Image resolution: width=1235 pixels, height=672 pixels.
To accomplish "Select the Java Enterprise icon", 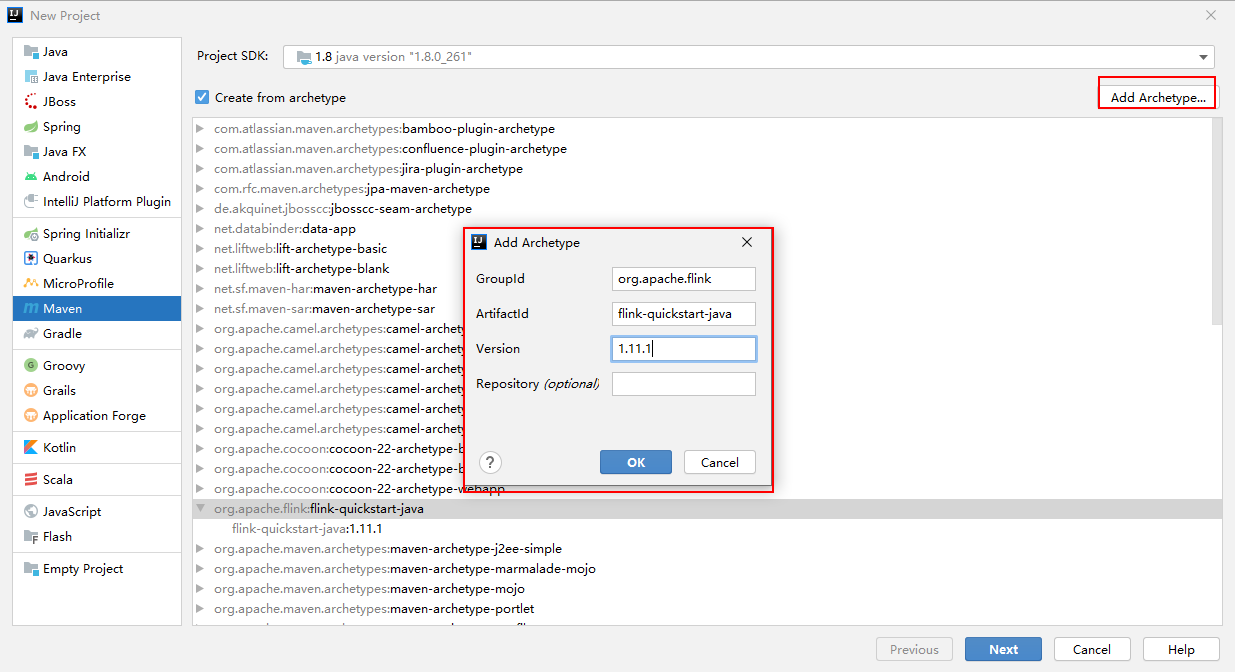I will coord(31,77).
